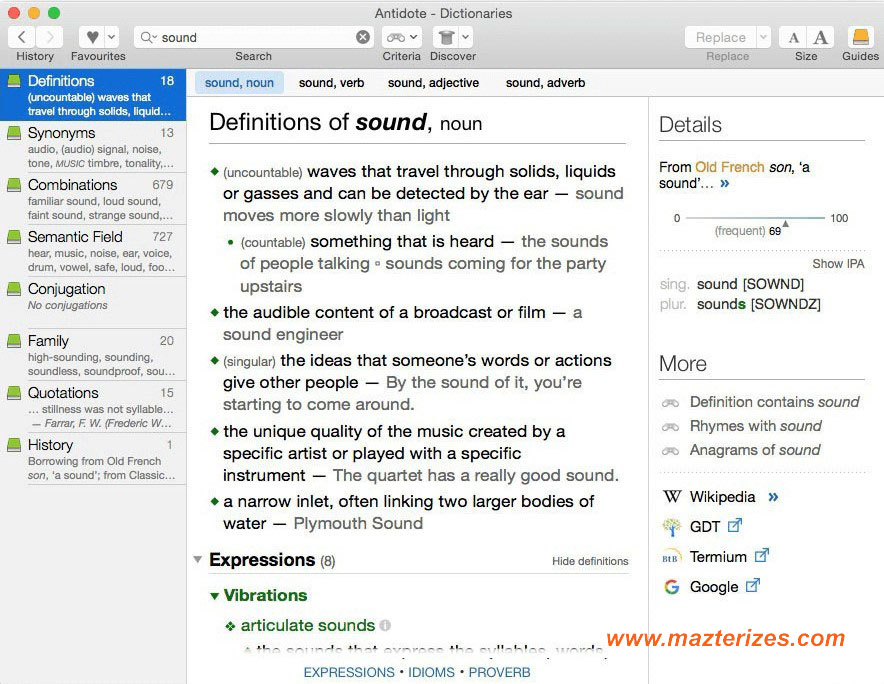
Task: Click Termium logo icon
Action: 671,557
